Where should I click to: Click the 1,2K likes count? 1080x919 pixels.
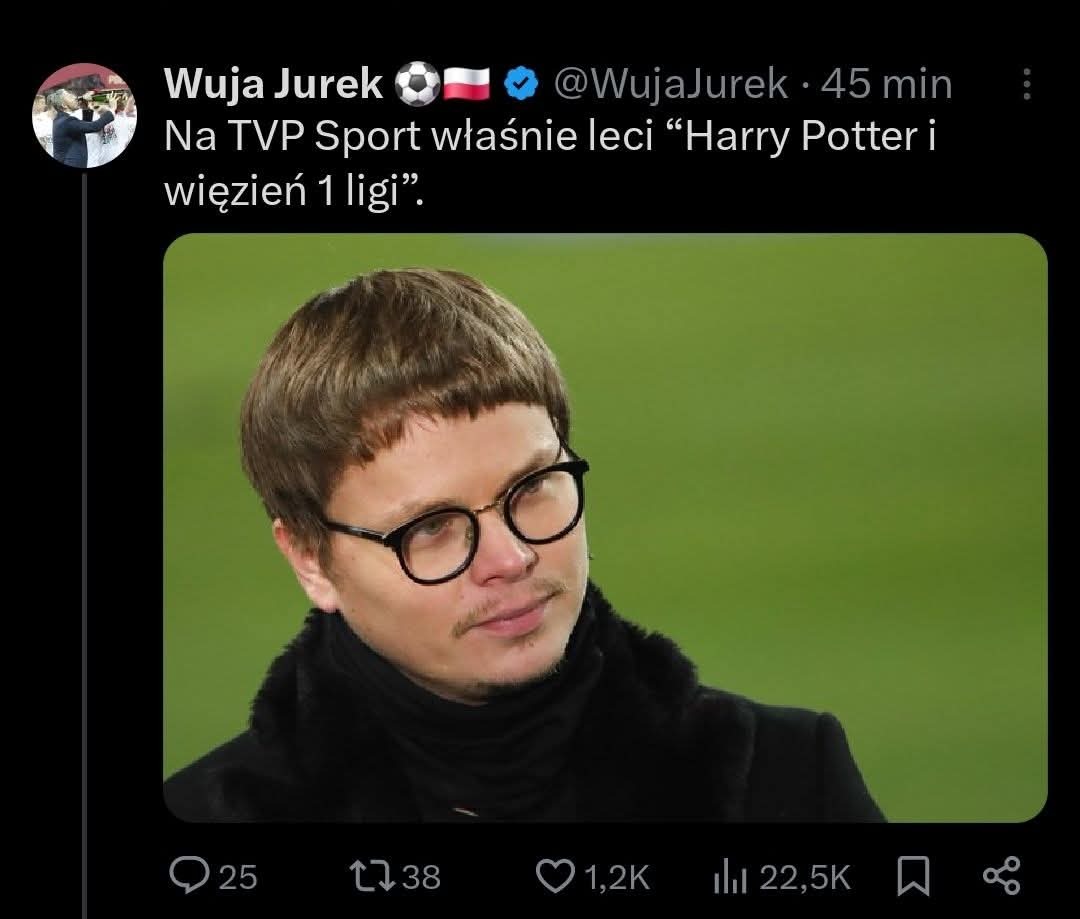(615, 878)
